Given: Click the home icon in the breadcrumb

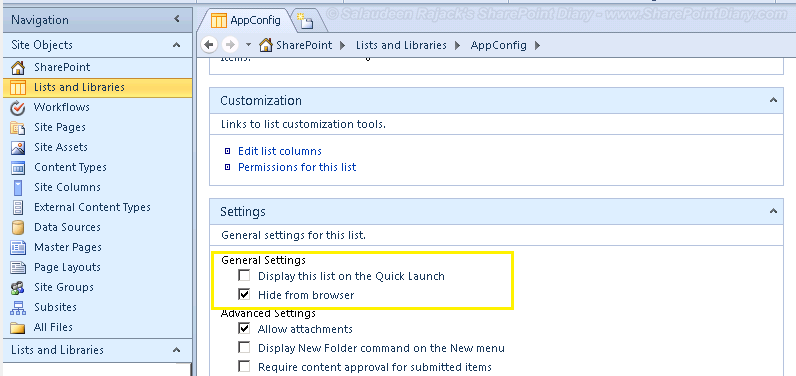Looking at the screenshot, I should (266, 45).
